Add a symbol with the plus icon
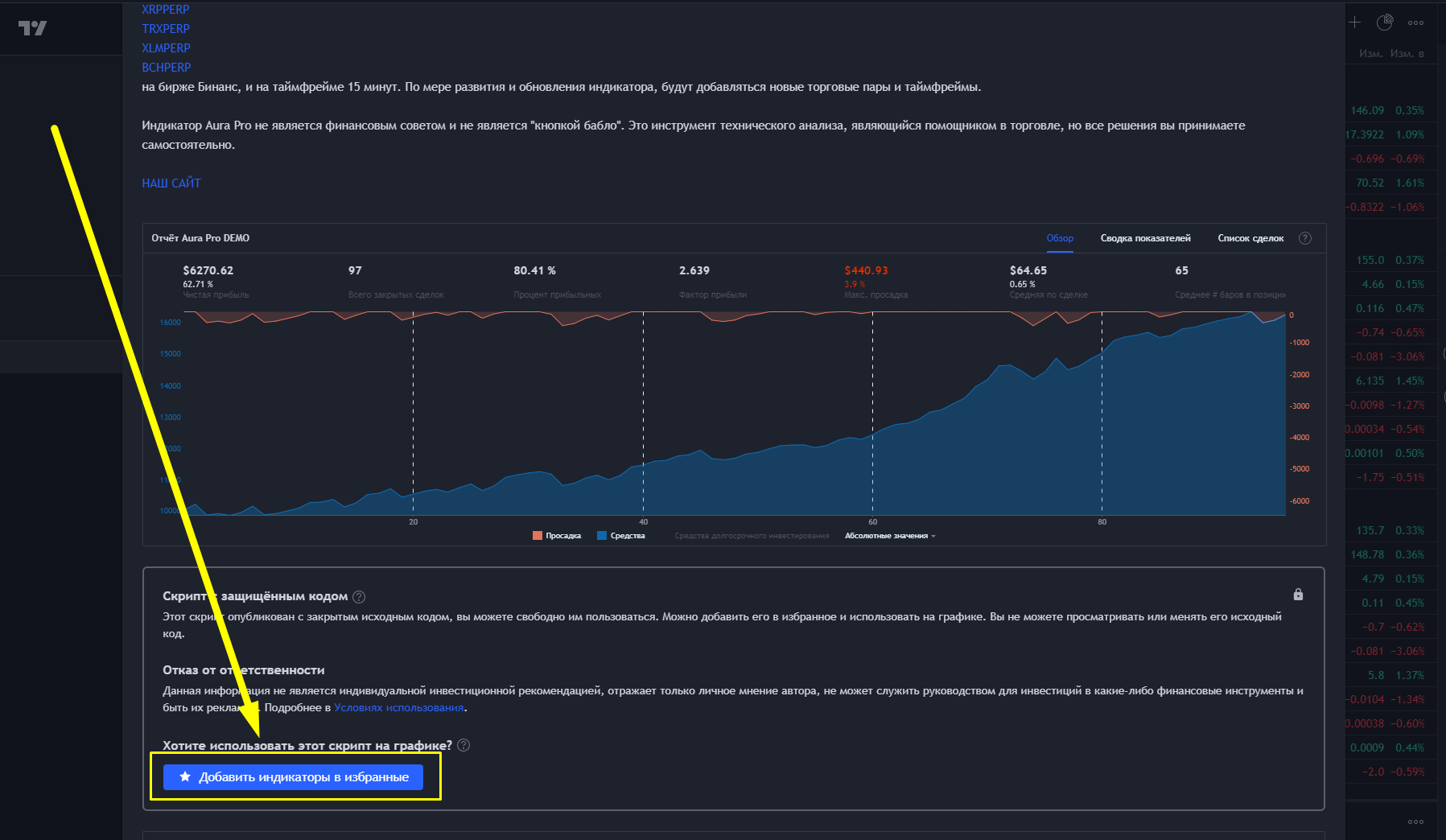 pyautogui.click(x=1355, y=23)
